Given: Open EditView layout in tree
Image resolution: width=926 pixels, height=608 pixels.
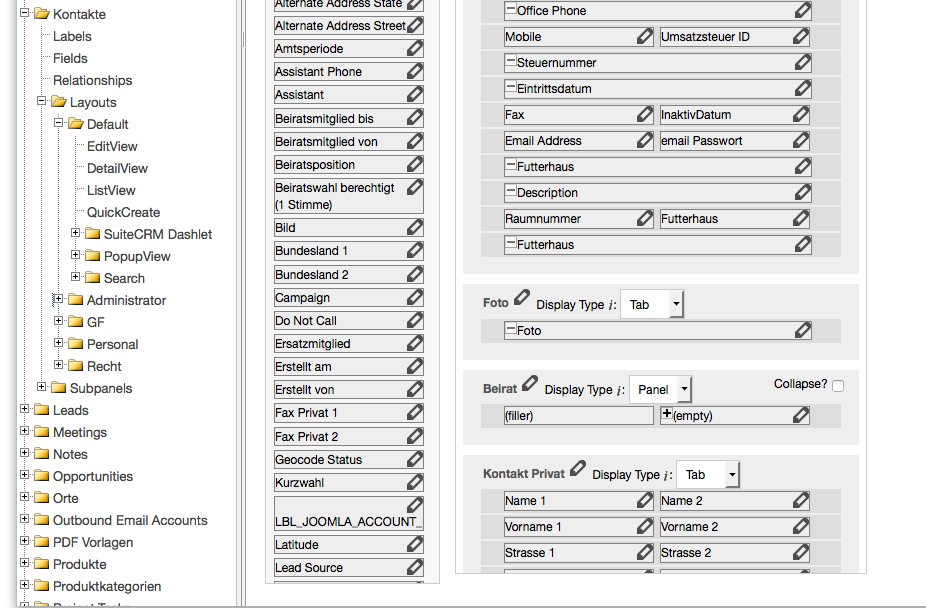Looking at the screenshot, I should pyautogui.click(x=112, y=146).
